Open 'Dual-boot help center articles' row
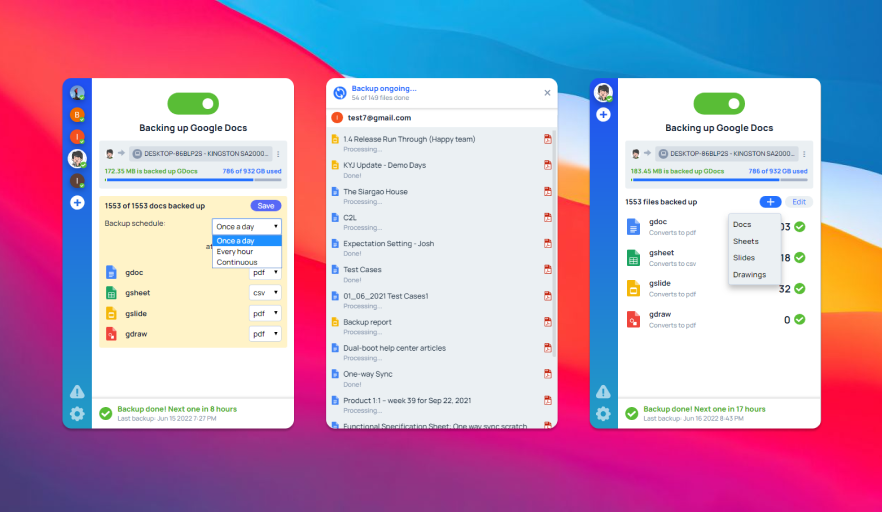The width and height of the screenshot is (882, 512). click(x=440, y=352)
